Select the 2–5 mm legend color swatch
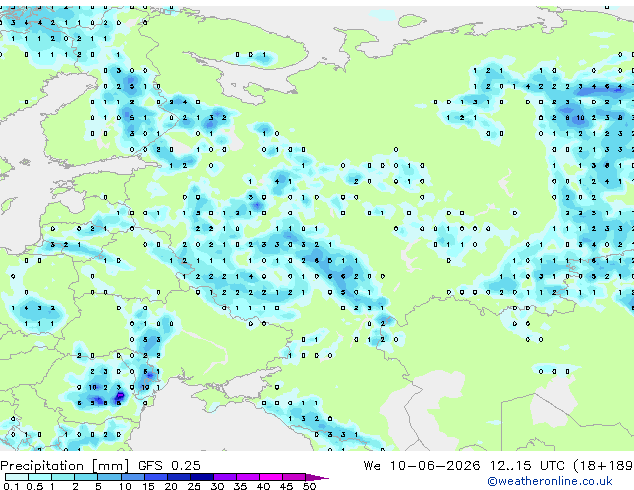The image size is (634, 490). pyautogui.click(x=86, y=477)
